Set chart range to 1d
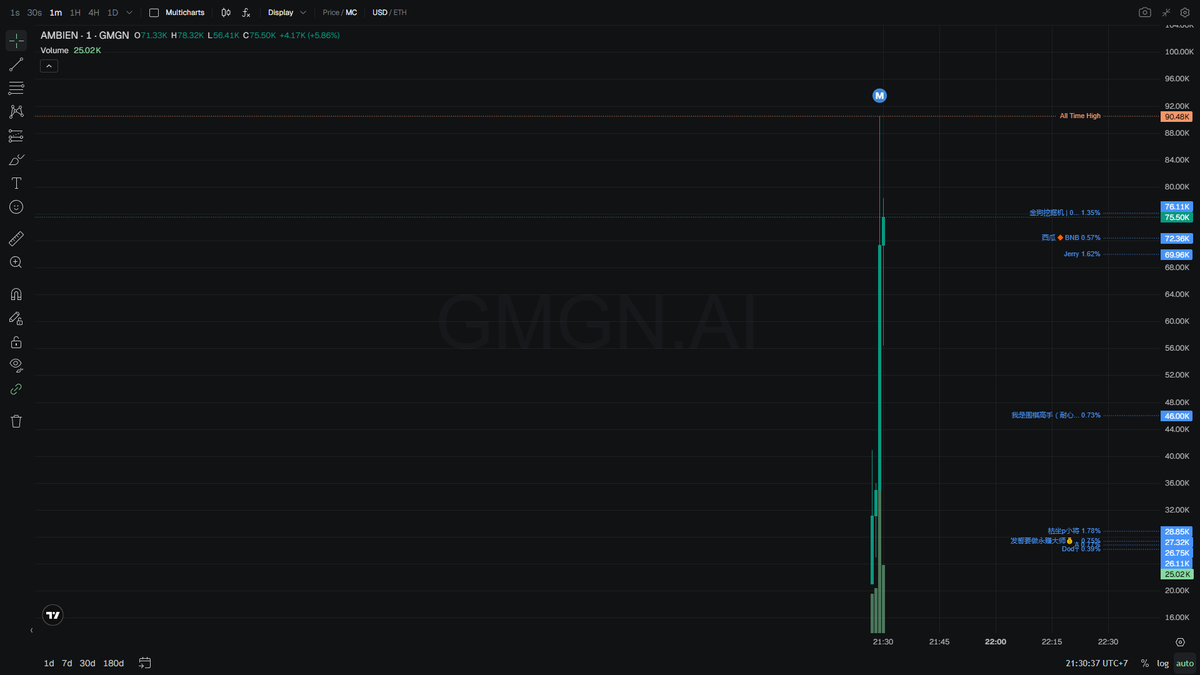Viewport: 1200px width, 675px height. pos(49,663)
